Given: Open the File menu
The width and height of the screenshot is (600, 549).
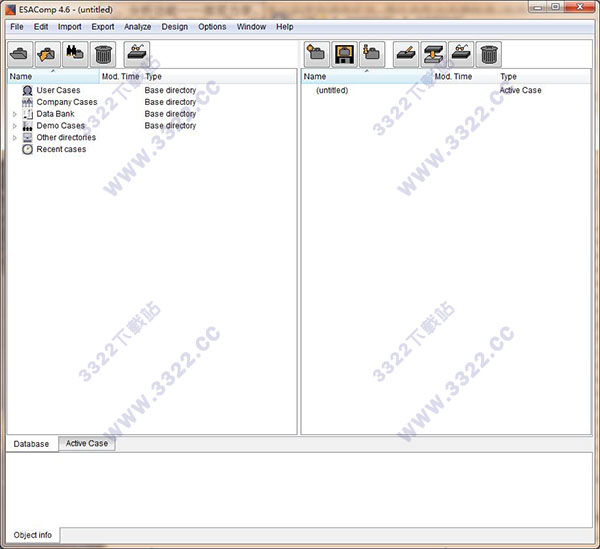Looking at the screenshot, I should (x=17, y=27).
